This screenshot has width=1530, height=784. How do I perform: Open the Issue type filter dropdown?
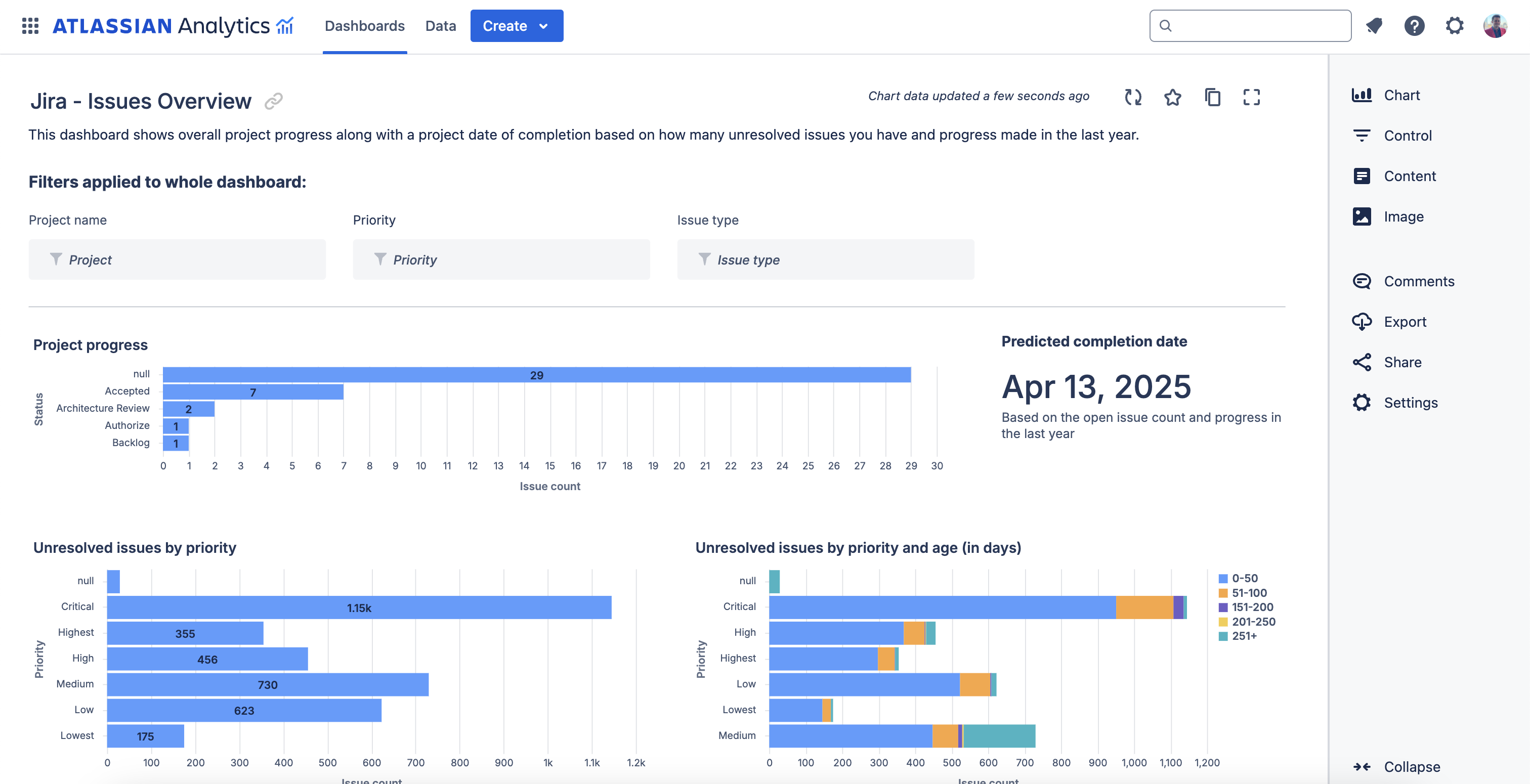pyautogui.click(x=826, y=259)
